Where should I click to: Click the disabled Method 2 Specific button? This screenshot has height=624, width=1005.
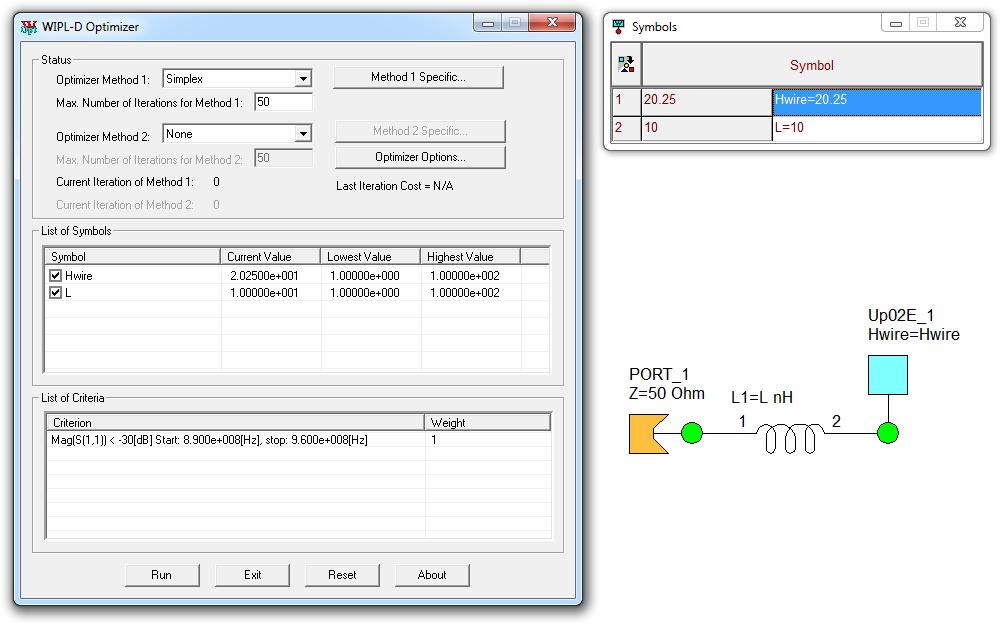pos(420,131)
